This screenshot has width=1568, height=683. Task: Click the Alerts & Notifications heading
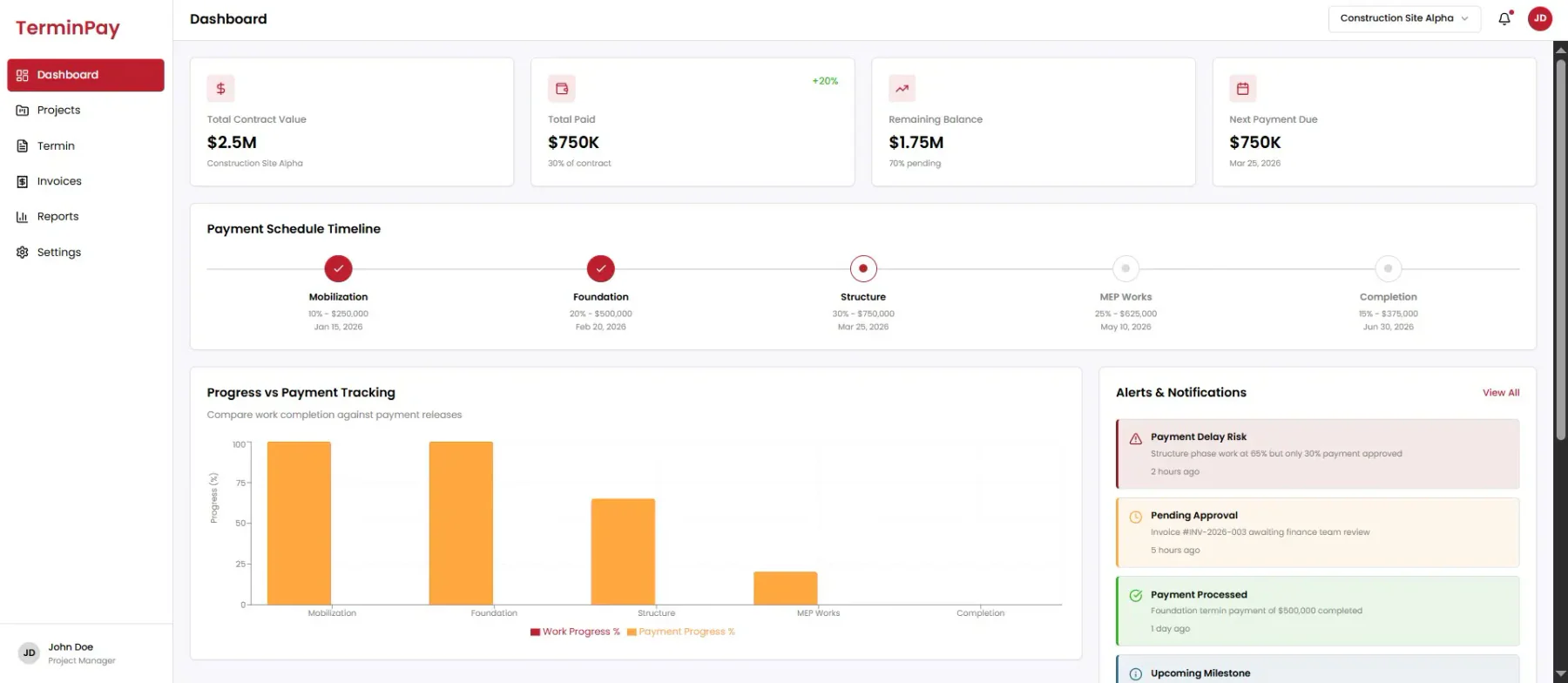(1181, 393)
